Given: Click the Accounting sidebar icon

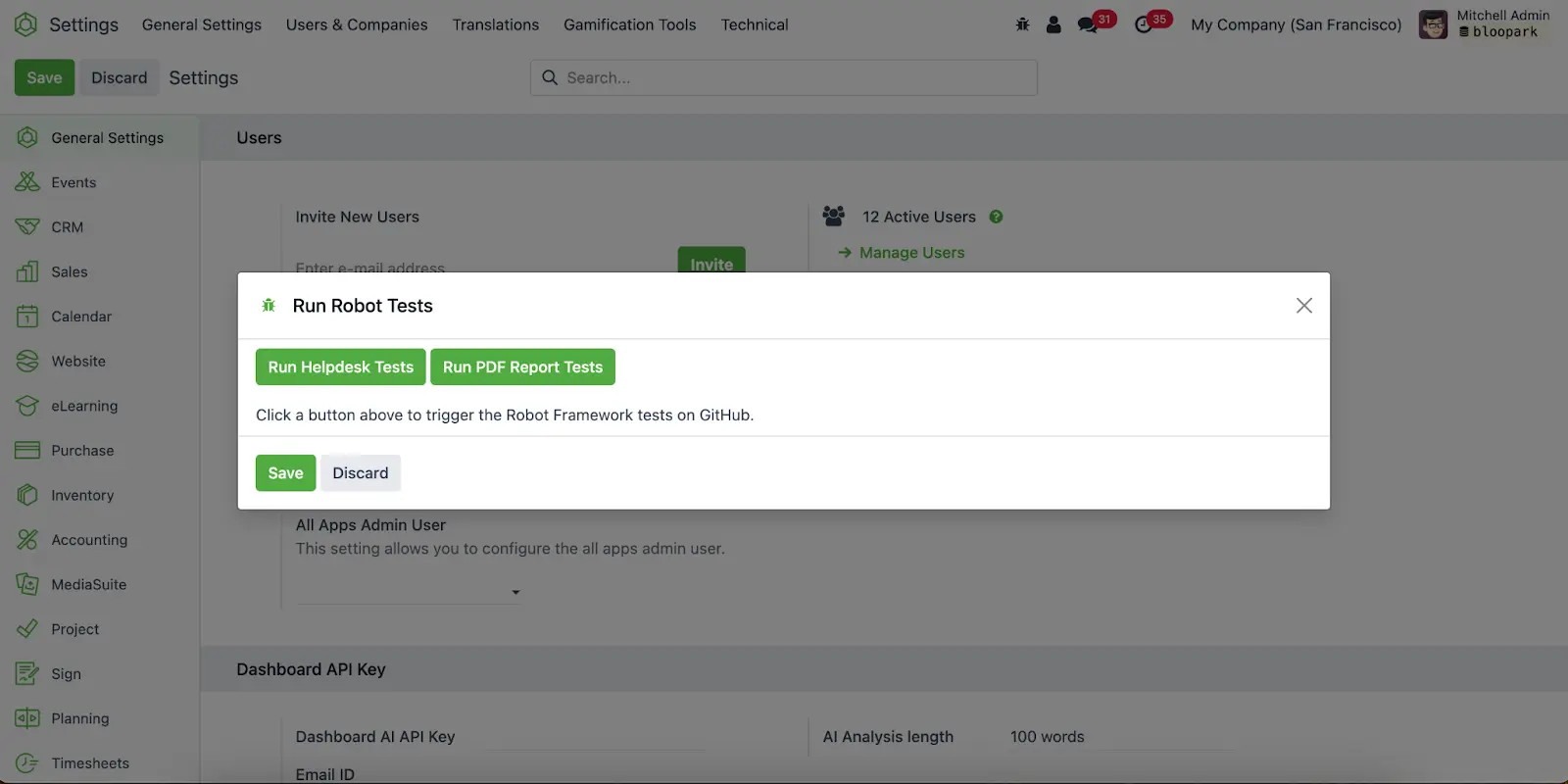Looking at the screenshot, I should (27, 540).
